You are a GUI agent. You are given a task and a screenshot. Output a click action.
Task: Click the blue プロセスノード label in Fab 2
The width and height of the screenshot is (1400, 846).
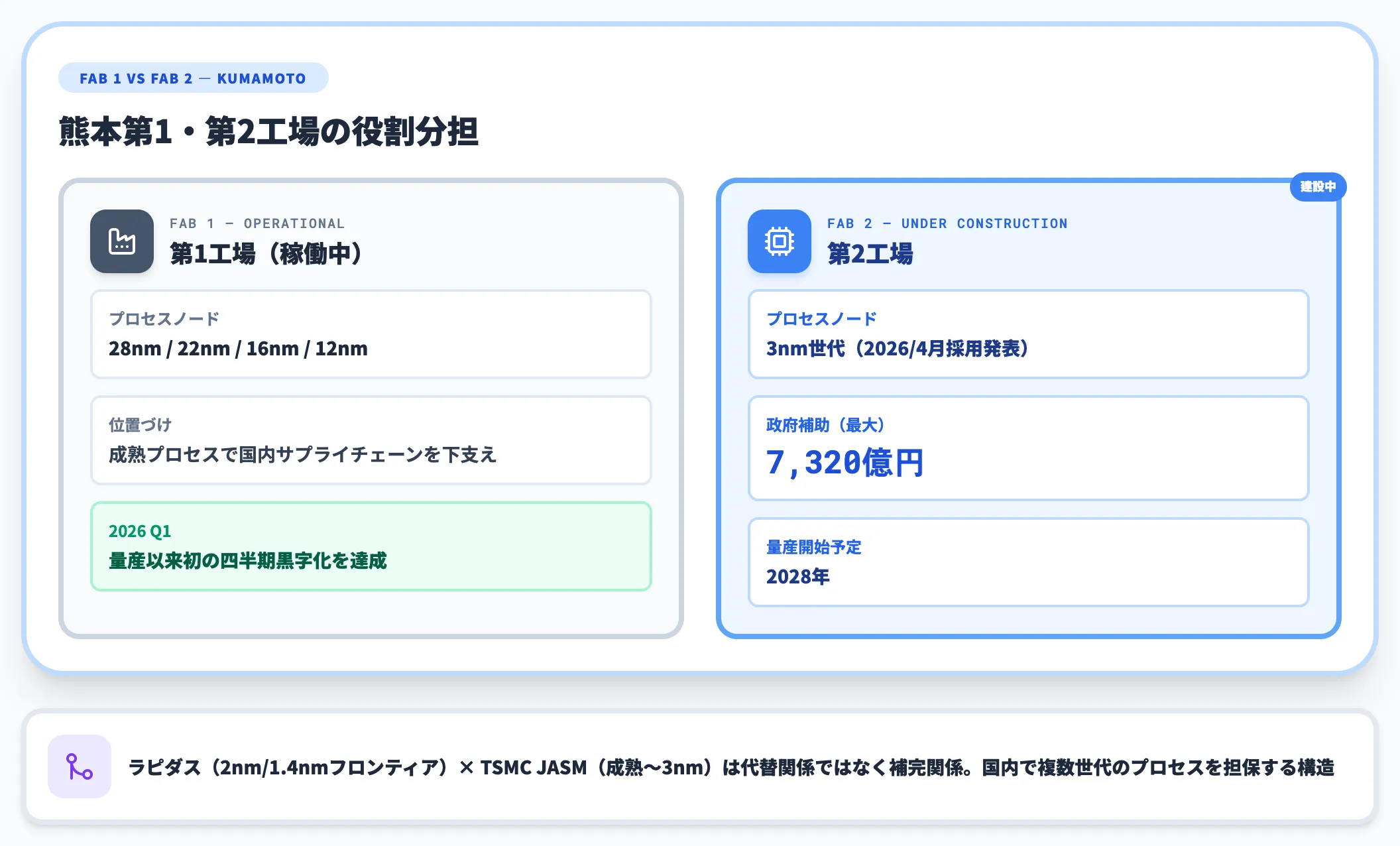(822, 319)
